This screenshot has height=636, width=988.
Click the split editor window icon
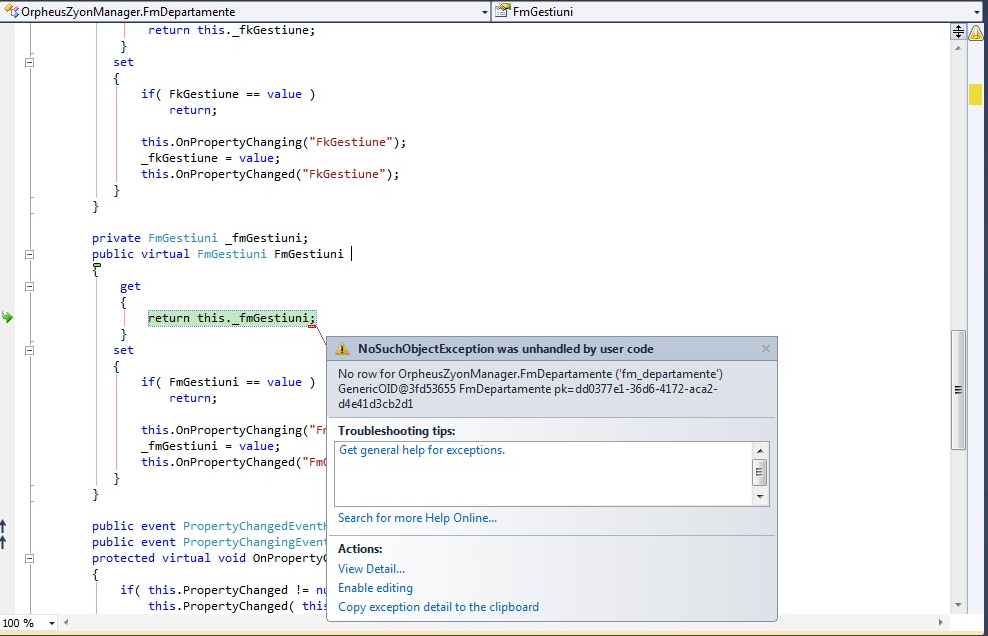(x=958, y=32)
